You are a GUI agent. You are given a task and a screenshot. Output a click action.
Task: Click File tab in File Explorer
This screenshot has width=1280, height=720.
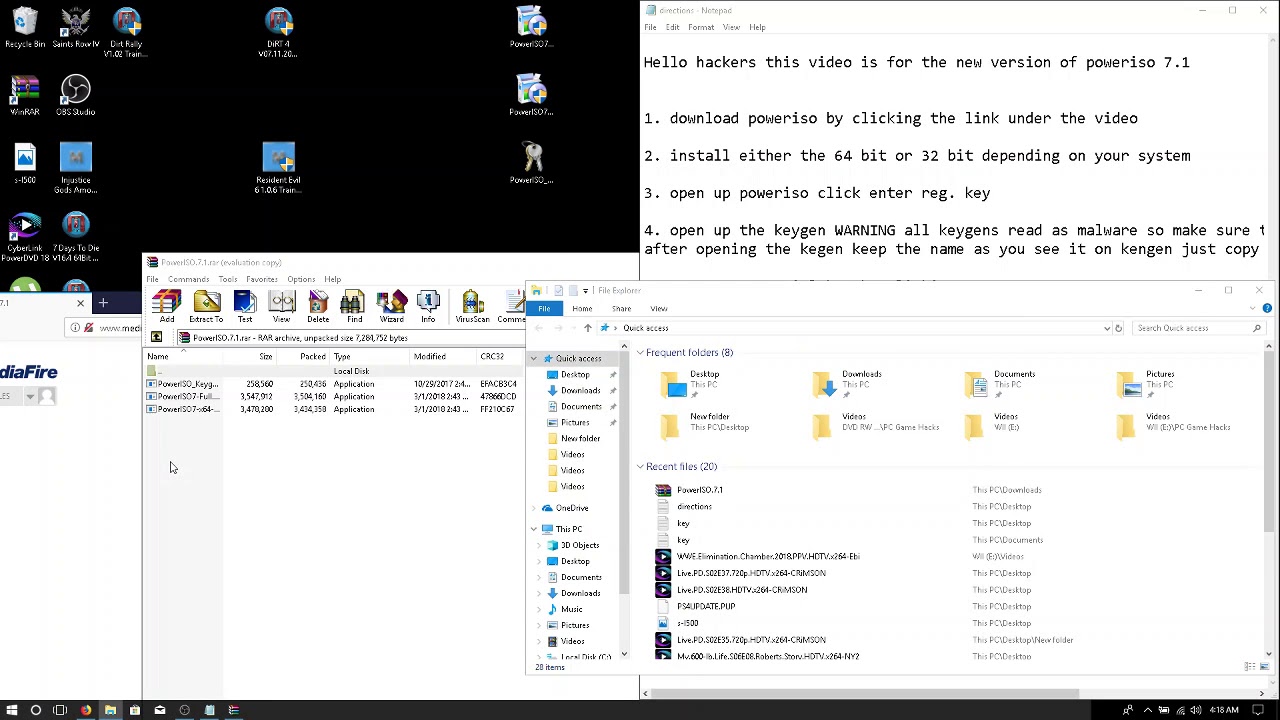[544, 309]
